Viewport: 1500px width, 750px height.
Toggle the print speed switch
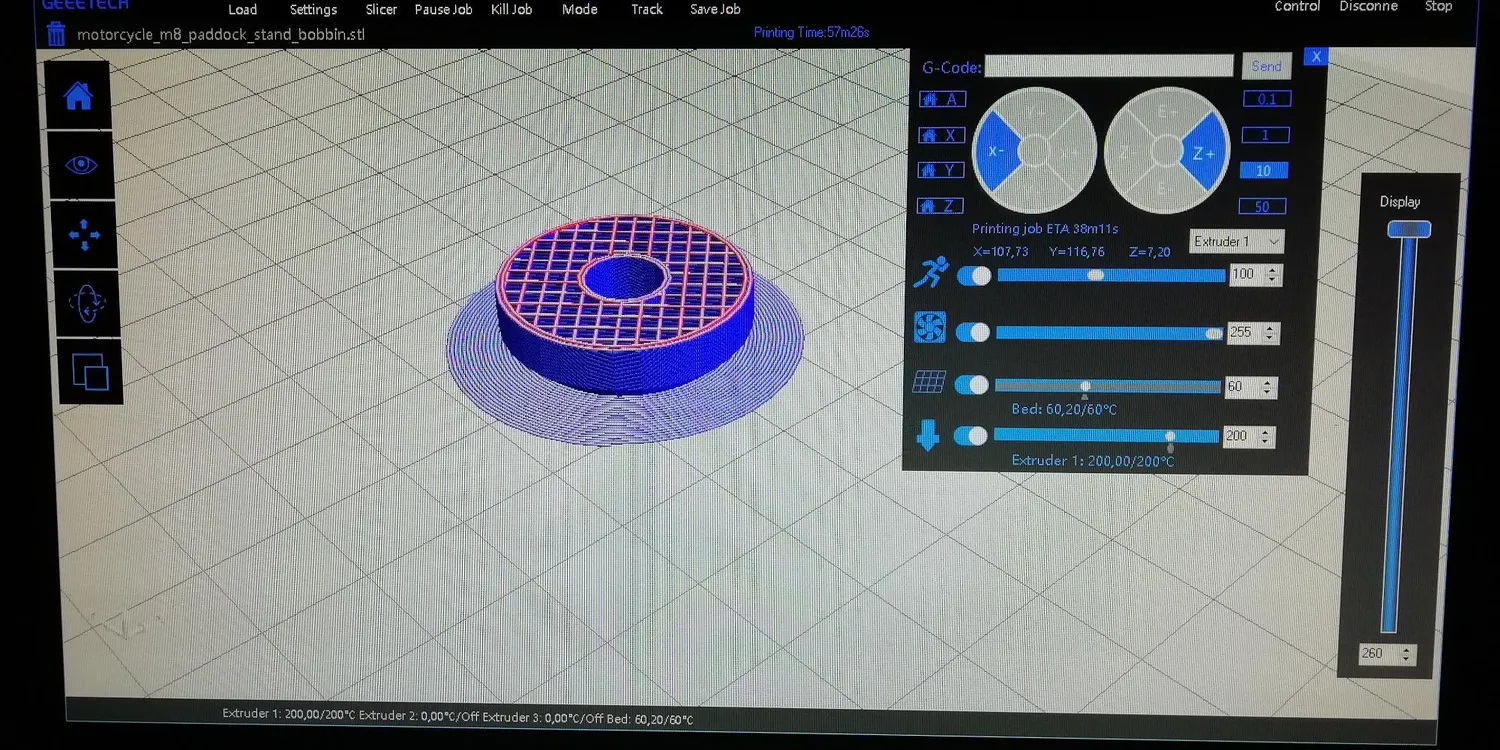(x=972, y=275)
